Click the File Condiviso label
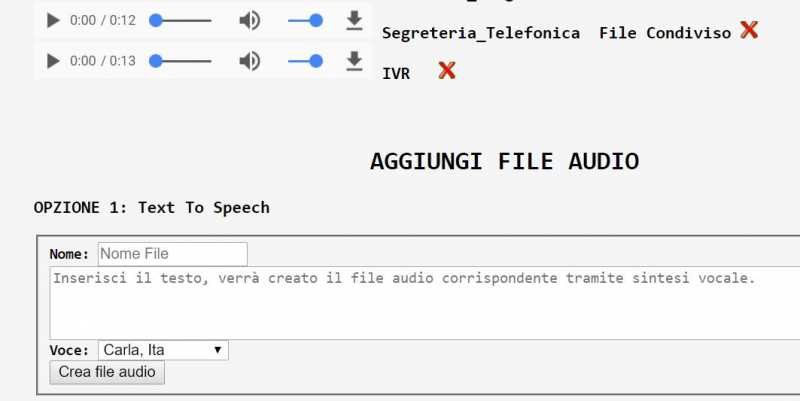Image resolution: width=800 pixels, height=401 pixels. coord(665,33)
